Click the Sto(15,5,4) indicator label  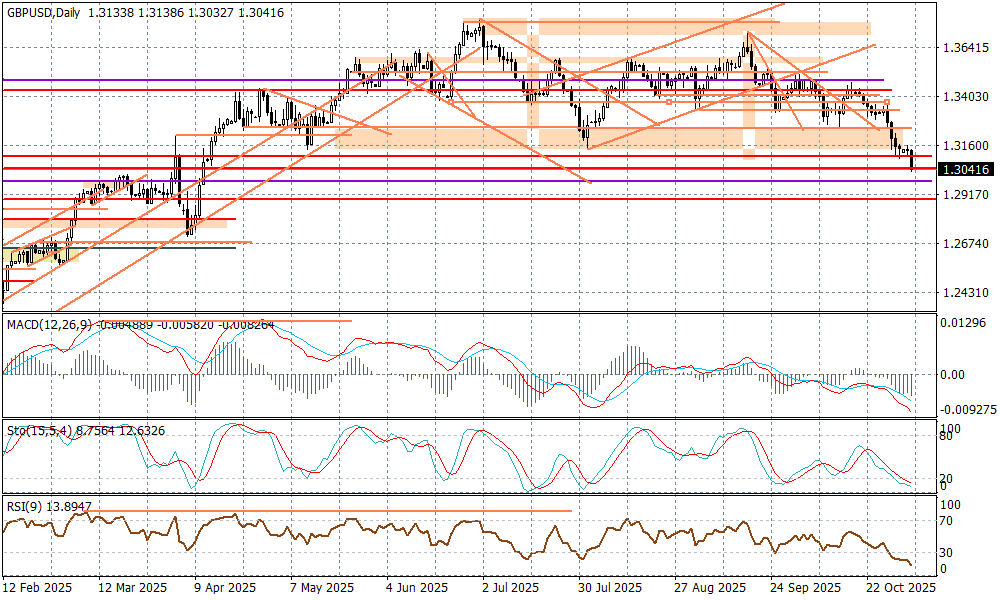pyautogui.click(x=36, y=430)
